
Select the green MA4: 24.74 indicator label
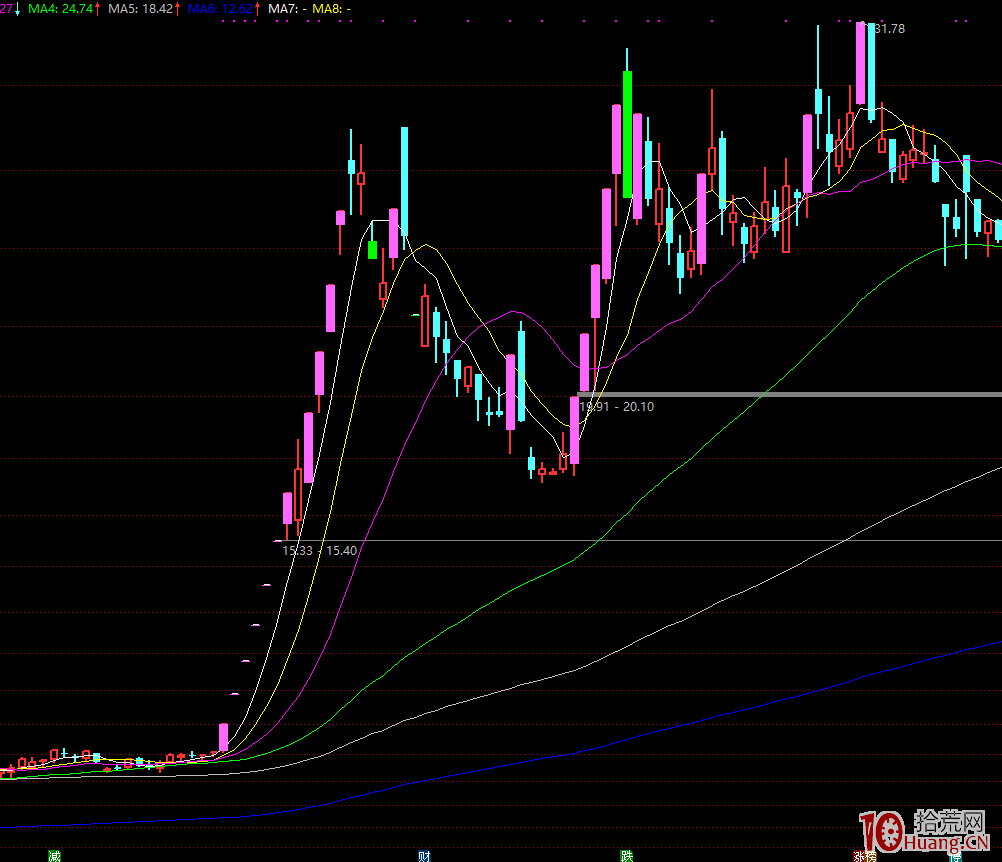(60, 8)
